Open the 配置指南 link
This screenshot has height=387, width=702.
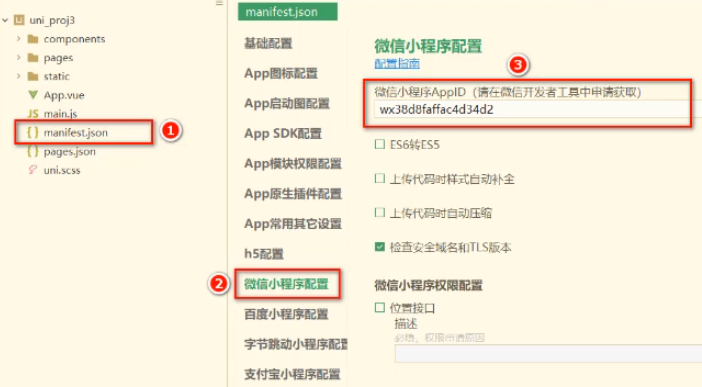(x=397, y=64)
